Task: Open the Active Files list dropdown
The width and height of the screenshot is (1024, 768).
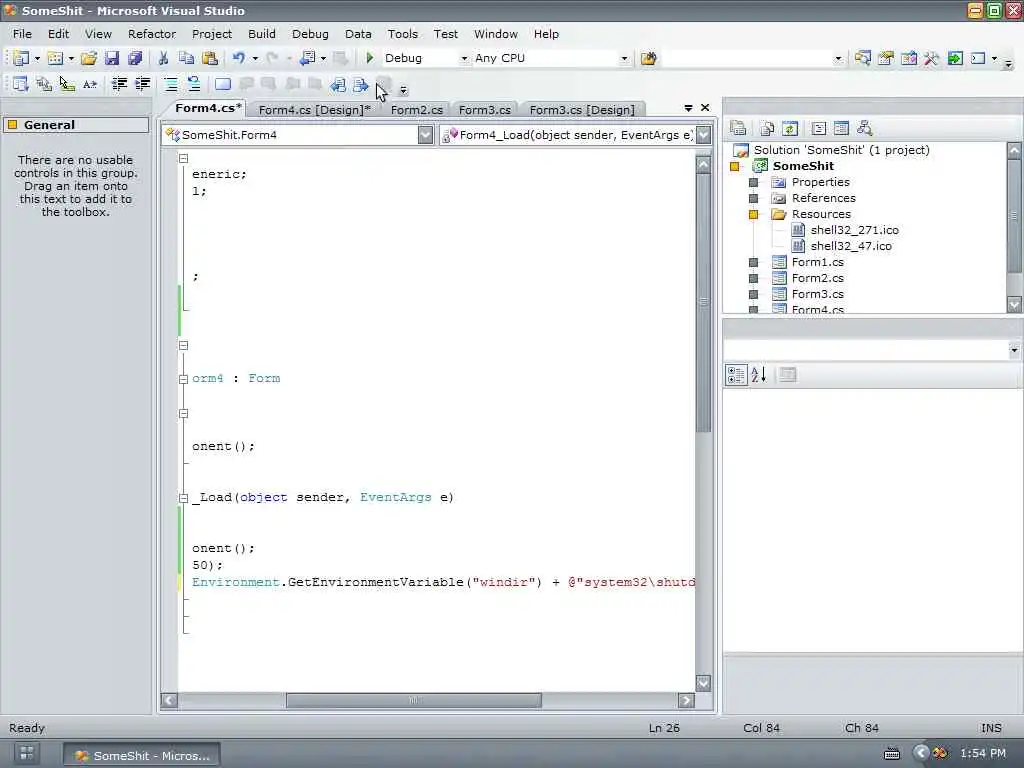Action: click(688, 108)
